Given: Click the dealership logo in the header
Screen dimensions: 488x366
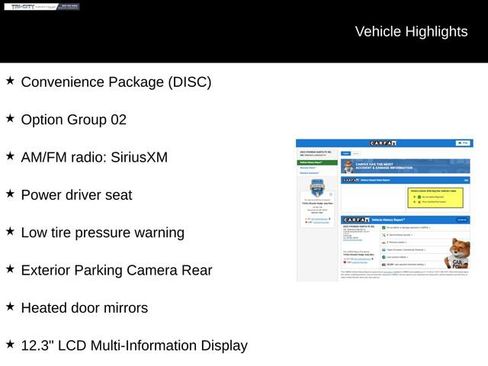Looking at the screenshot, I should pos(42,7).
